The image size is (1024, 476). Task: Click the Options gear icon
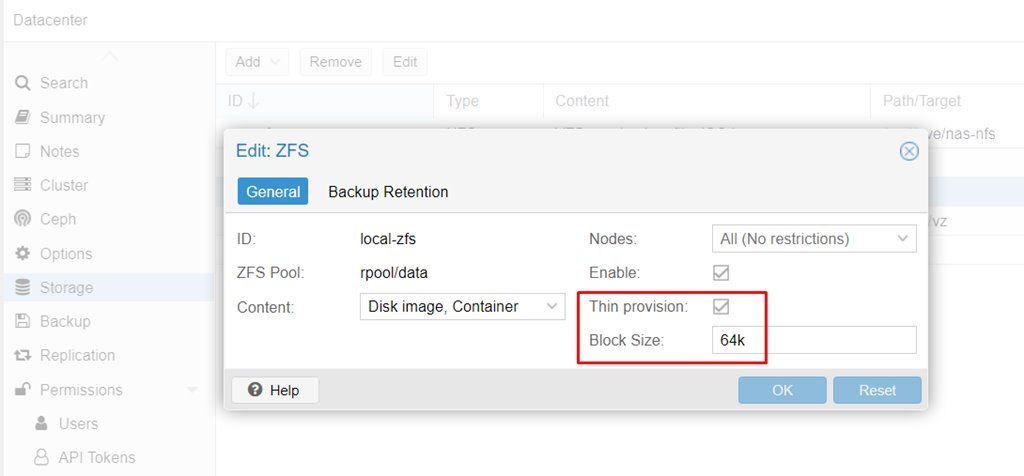coord(23,253)
